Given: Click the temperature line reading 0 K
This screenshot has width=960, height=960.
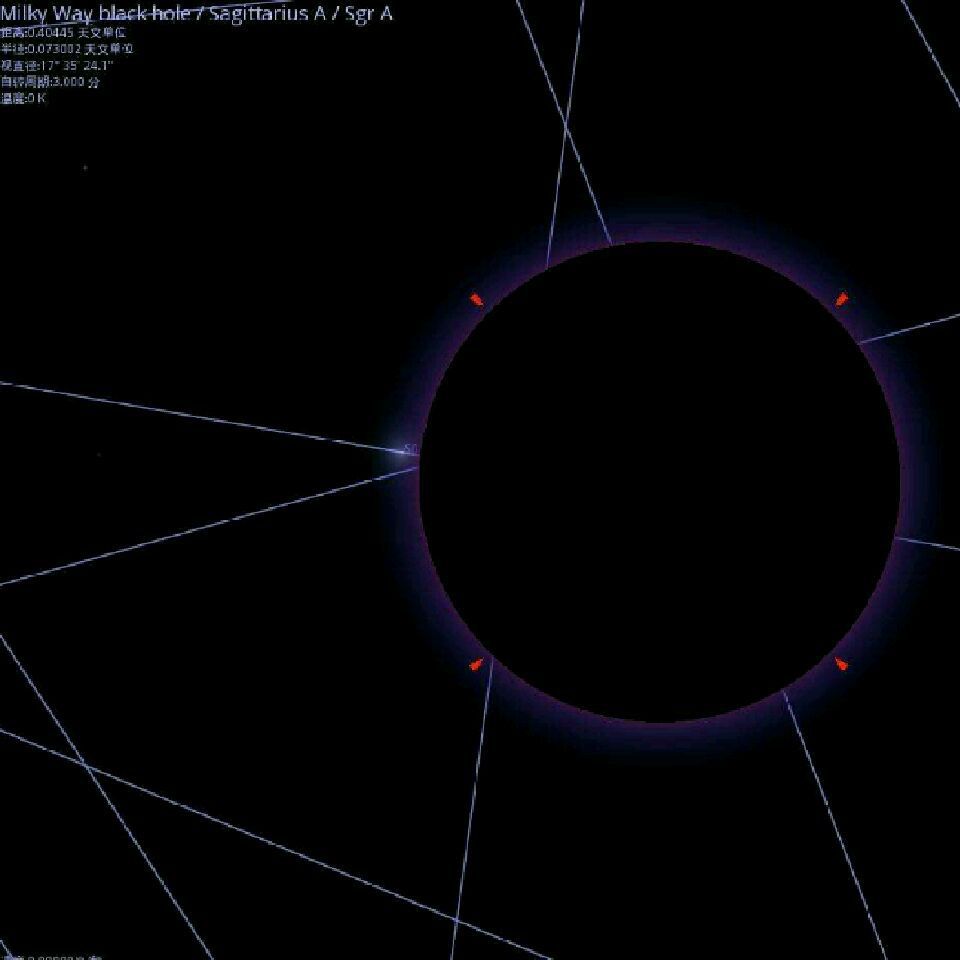Looking at the screenshot, I should click(x=23, y=98).
